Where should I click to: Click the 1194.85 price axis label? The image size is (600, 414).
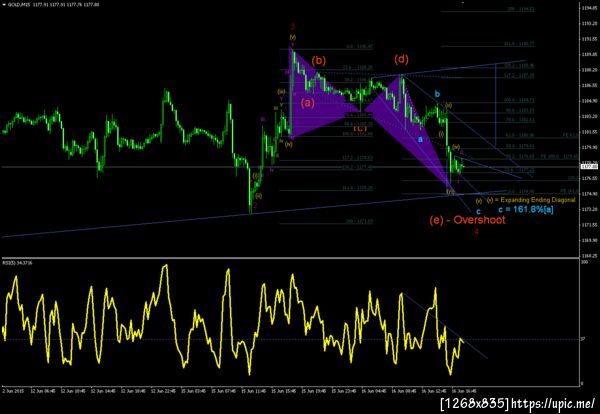(589, 8)
